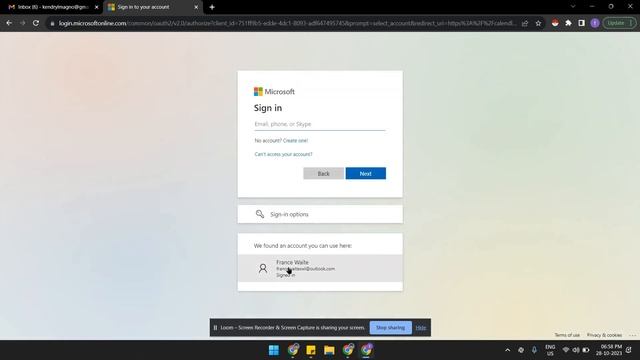Bookmark this page with the star

point(538,23)
